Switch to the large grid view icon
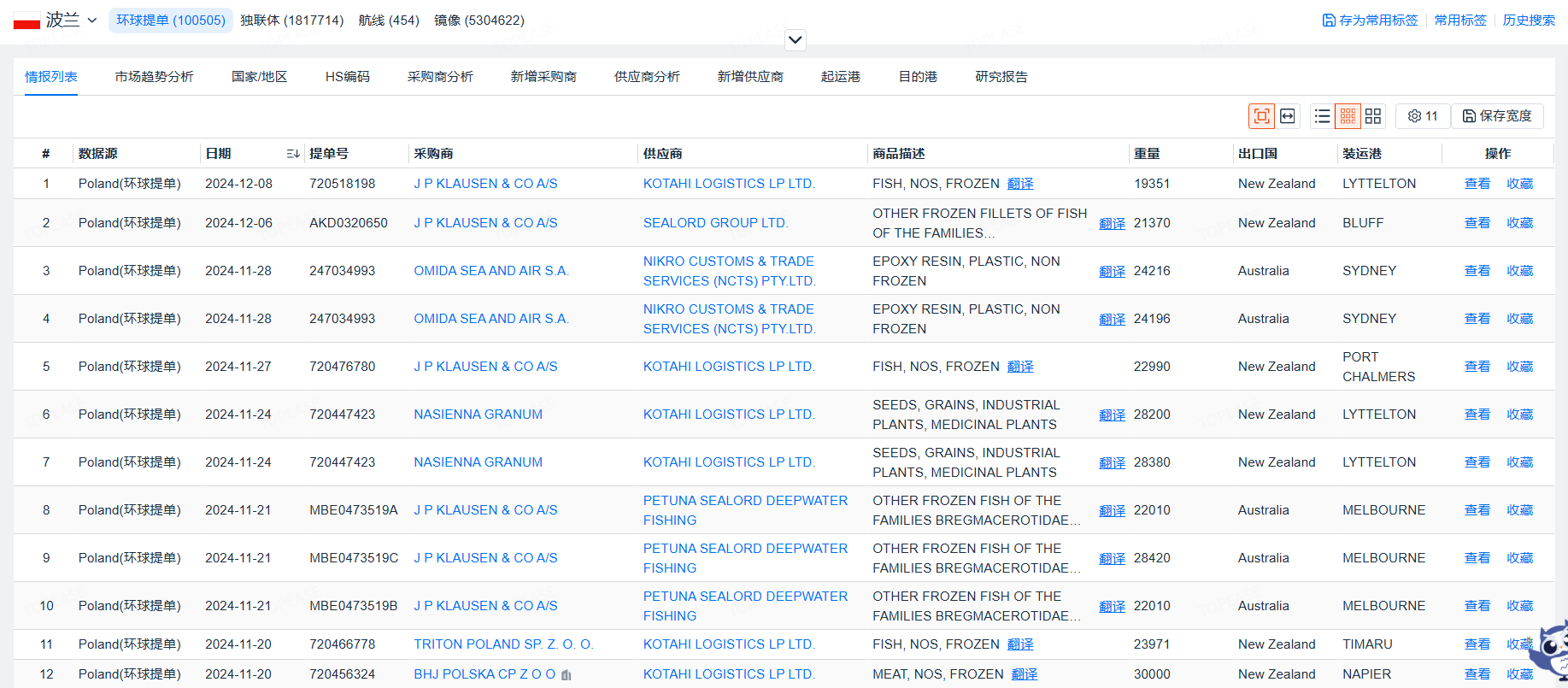This screenshot has height=688, width=1568. coord(1373,116)
